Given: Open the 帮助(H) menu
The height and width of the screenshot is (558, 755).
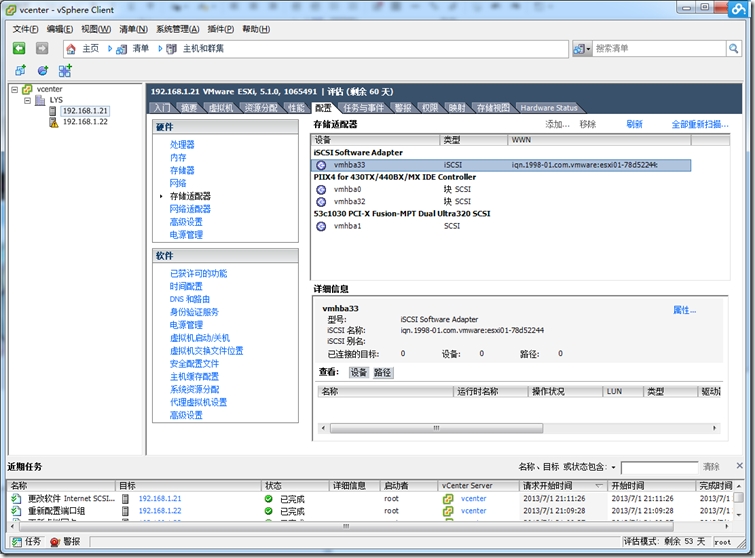Looking at the screenshot, I should coord(256,29).
